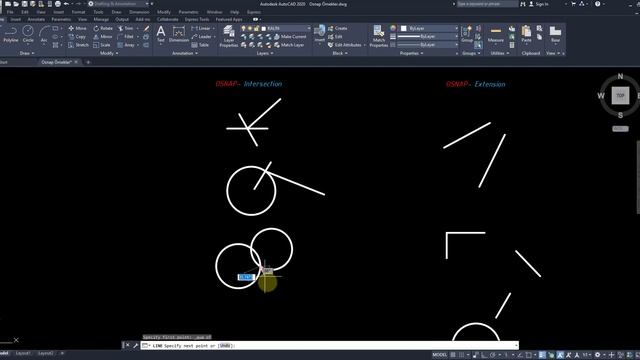This screenshot has height=360, width=640.
Task: Click the Undo arrow in quick access toolbar
Action: tap(66, 4)
